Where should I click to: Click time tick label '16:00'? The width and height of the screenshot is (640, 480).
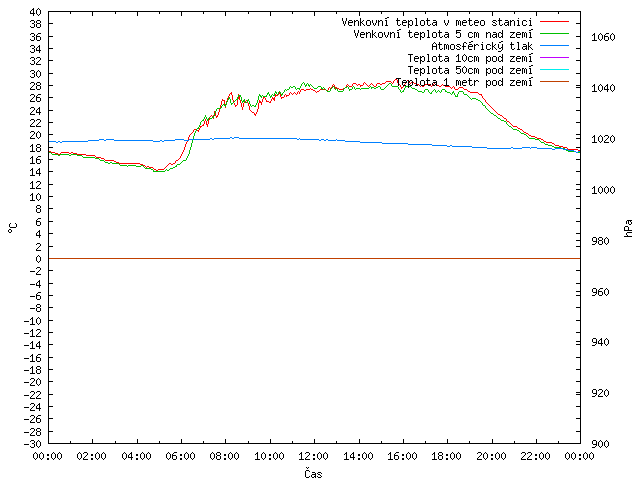pyautogui.click(x=402, y=456)
